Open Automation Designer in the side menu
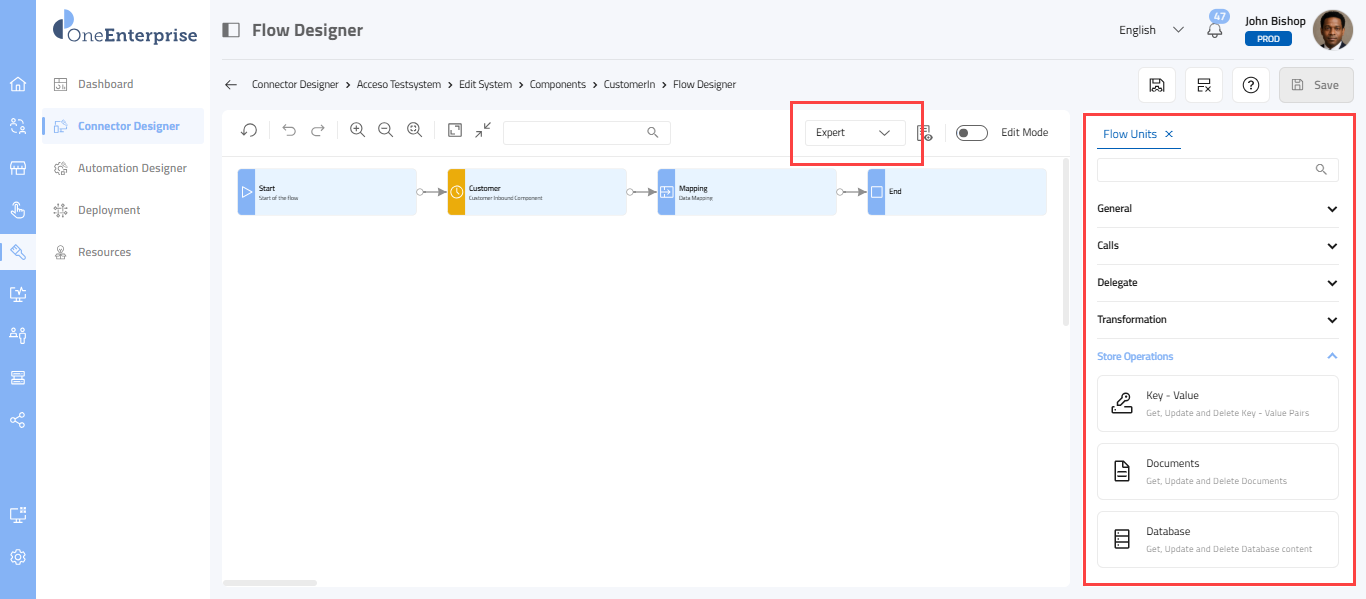Image resolution: width=1366 pixels, height=599 pixels. 132,168
